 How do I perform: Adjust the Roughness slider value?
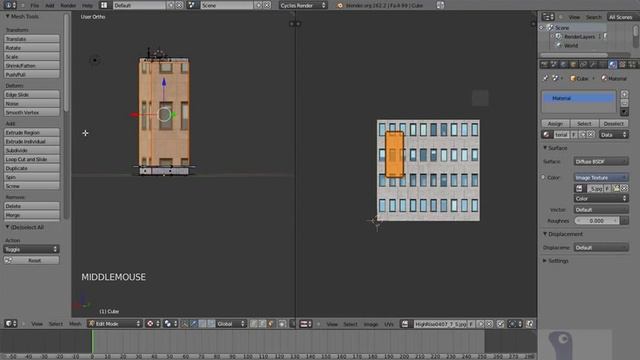(x=597, y=221)
